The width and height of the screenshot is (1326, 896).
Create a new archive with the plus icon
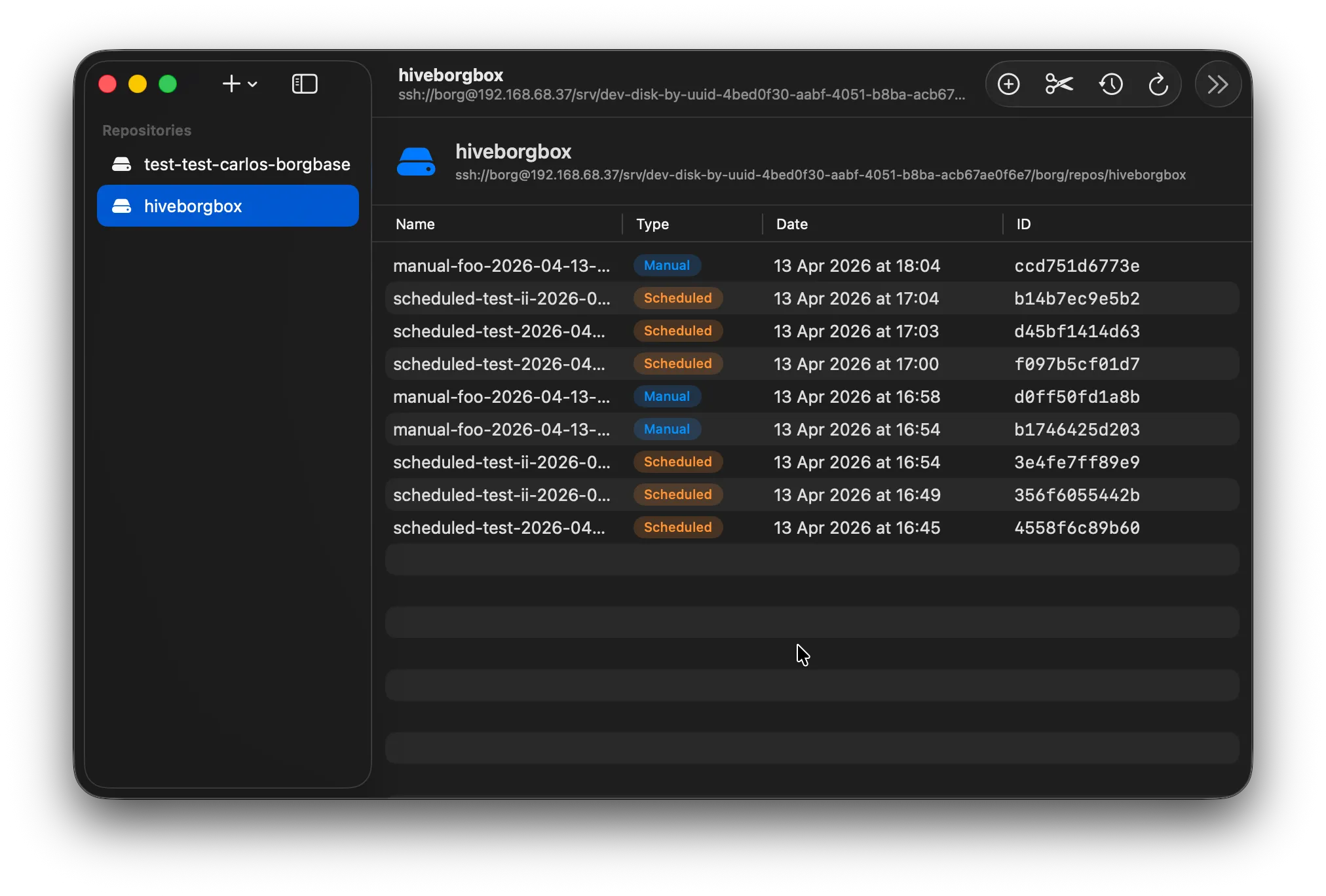(1008, 84)
